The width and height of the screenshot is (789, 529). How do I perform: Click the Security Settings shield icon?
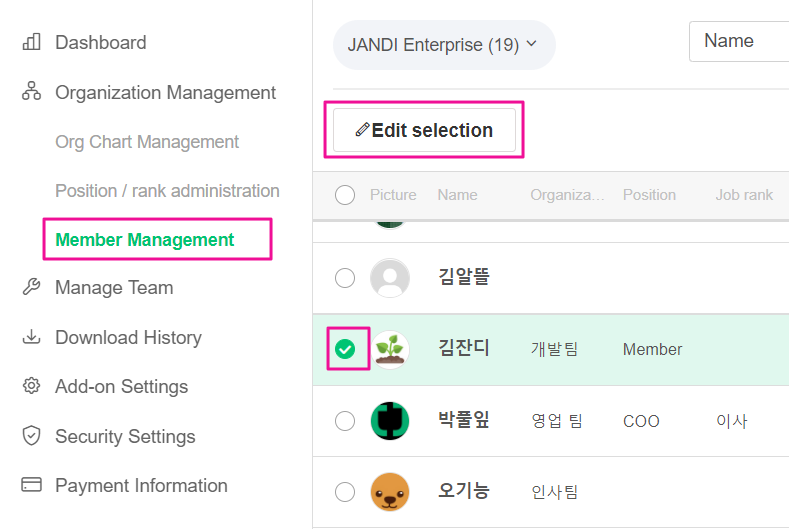[x=31, y=436]
